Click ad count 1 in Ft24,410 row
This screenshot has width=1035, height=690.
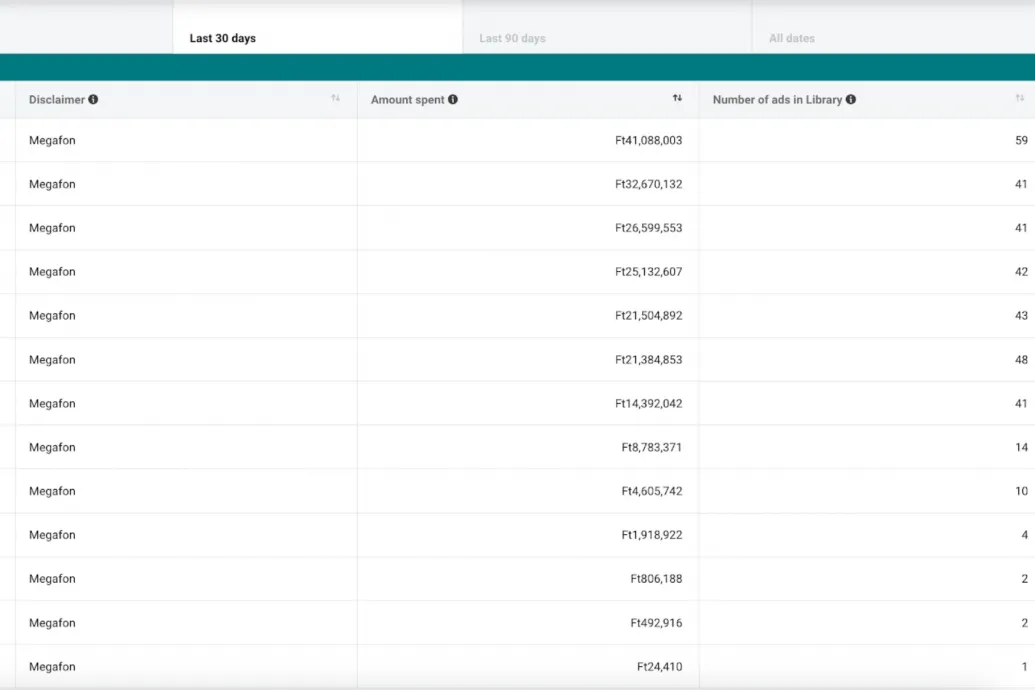[1024, 667]
